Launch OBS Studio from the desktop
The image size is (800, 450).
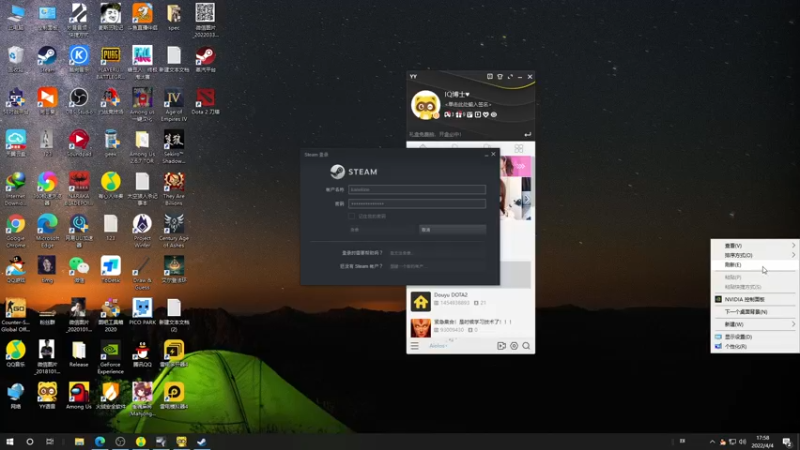(x=79, y=101)
